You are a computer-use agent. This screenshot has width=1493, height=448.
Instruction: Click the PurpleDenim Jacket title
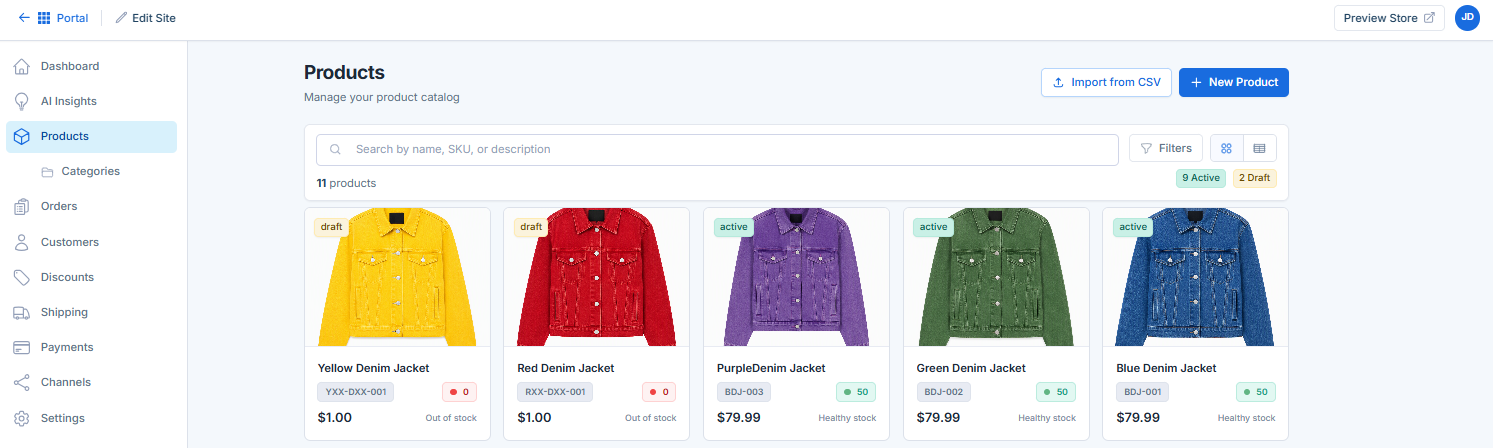coord(771,368)
